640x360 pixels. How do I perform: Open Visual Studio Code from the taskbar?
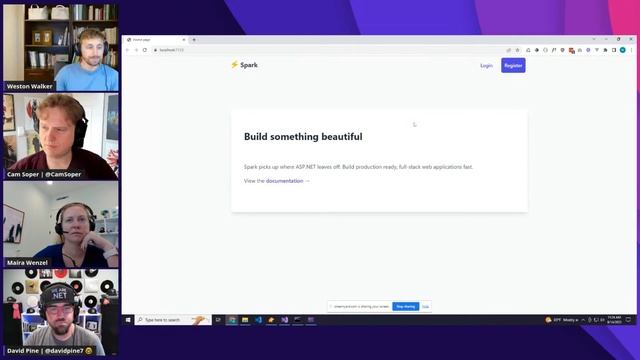258,320
